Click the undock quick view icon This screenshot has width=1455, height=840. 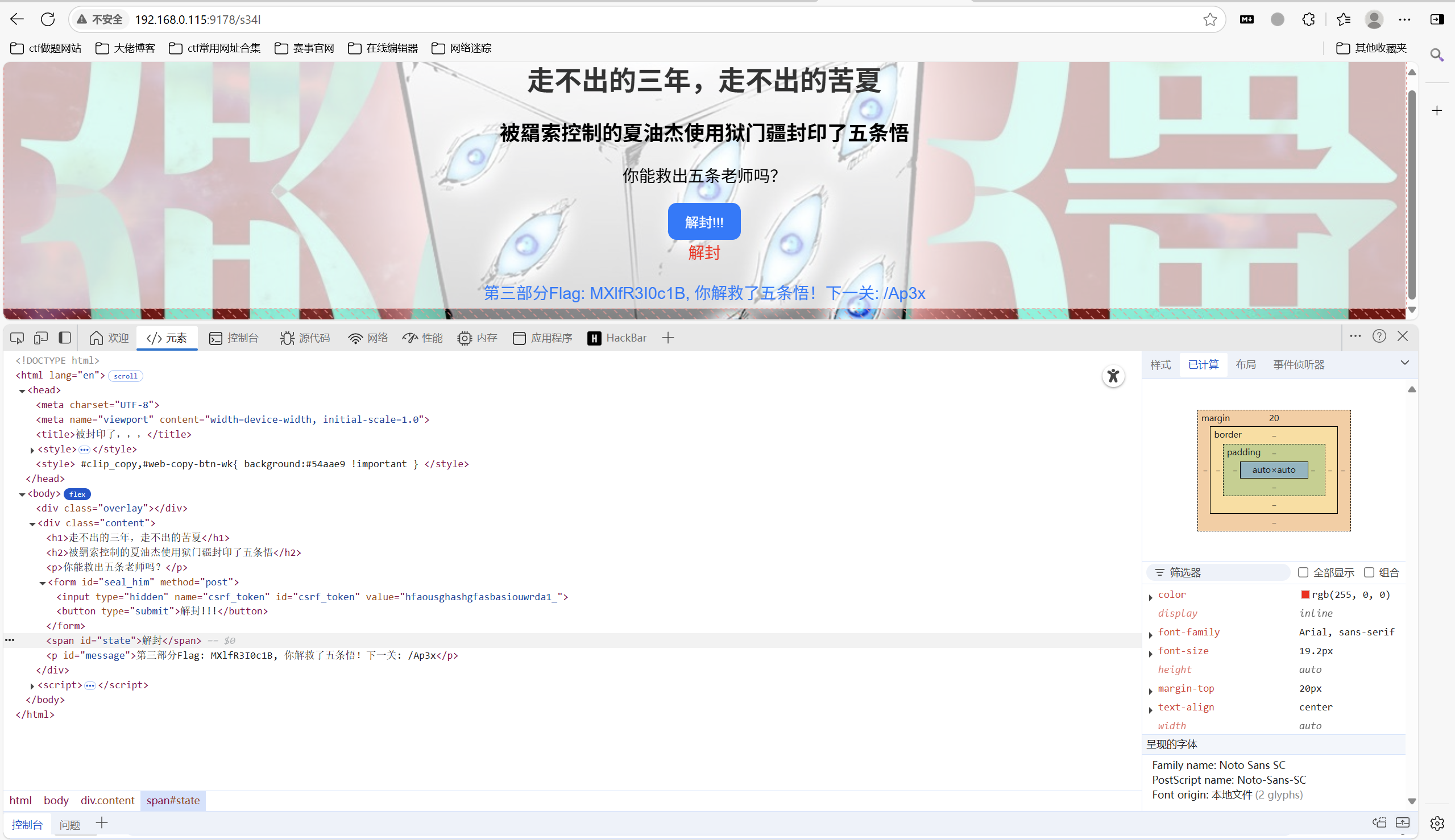tap(1379, 823)
